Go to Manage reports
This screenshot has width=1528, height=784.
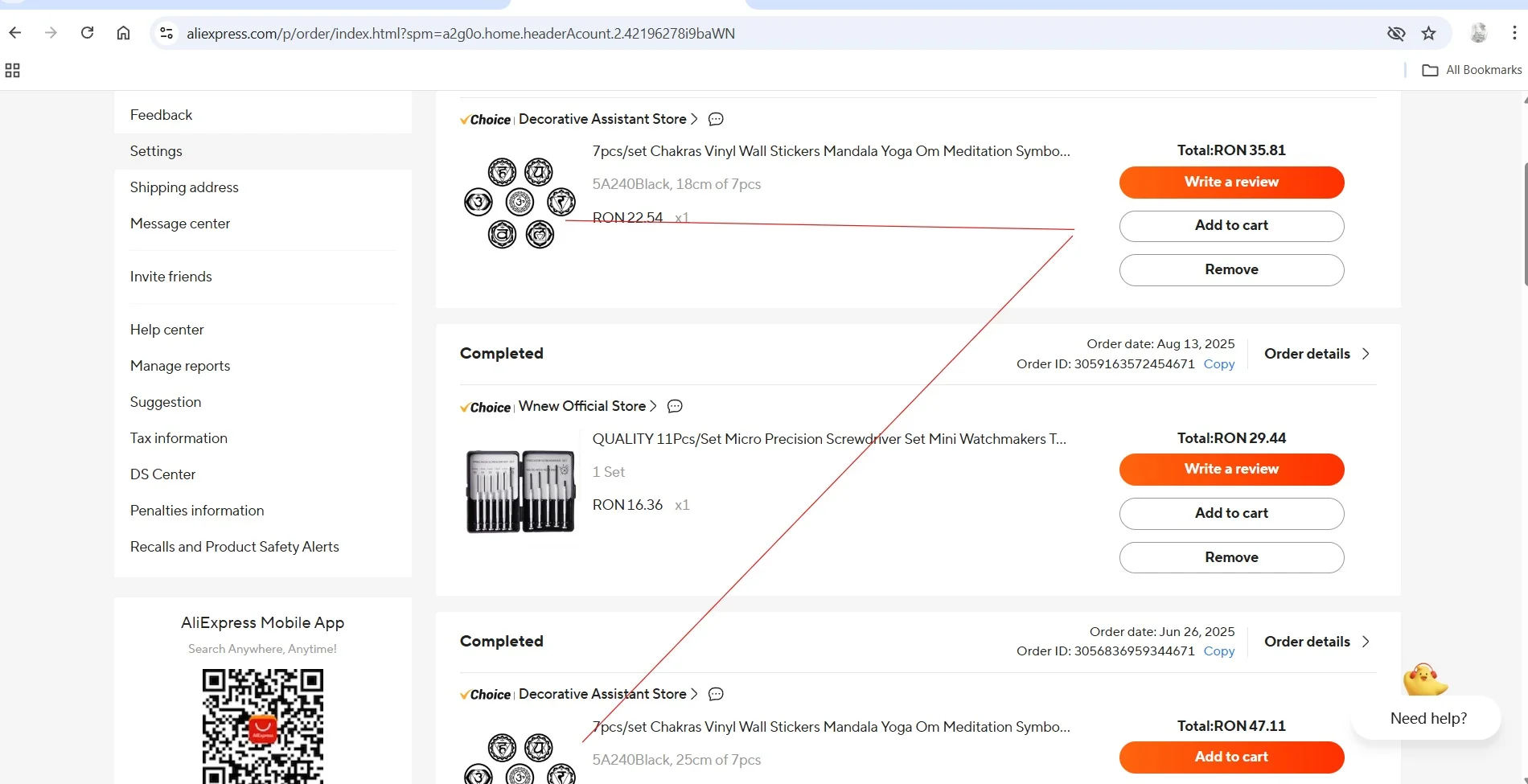[180, 366]
